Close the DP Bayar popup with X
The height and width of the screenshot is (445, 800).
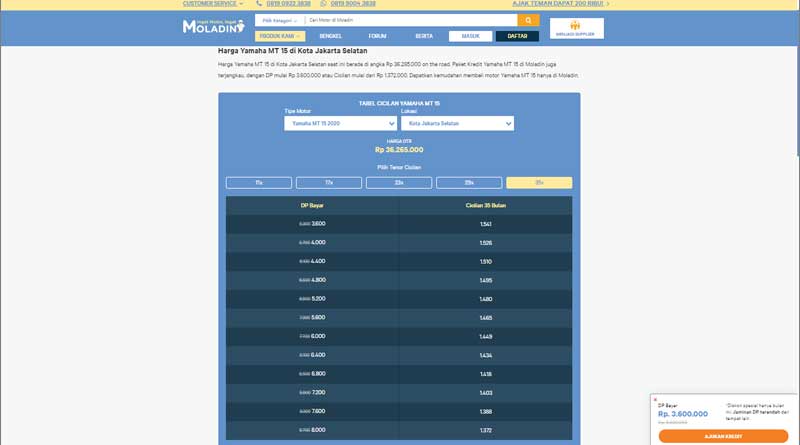tap(655, 400)
